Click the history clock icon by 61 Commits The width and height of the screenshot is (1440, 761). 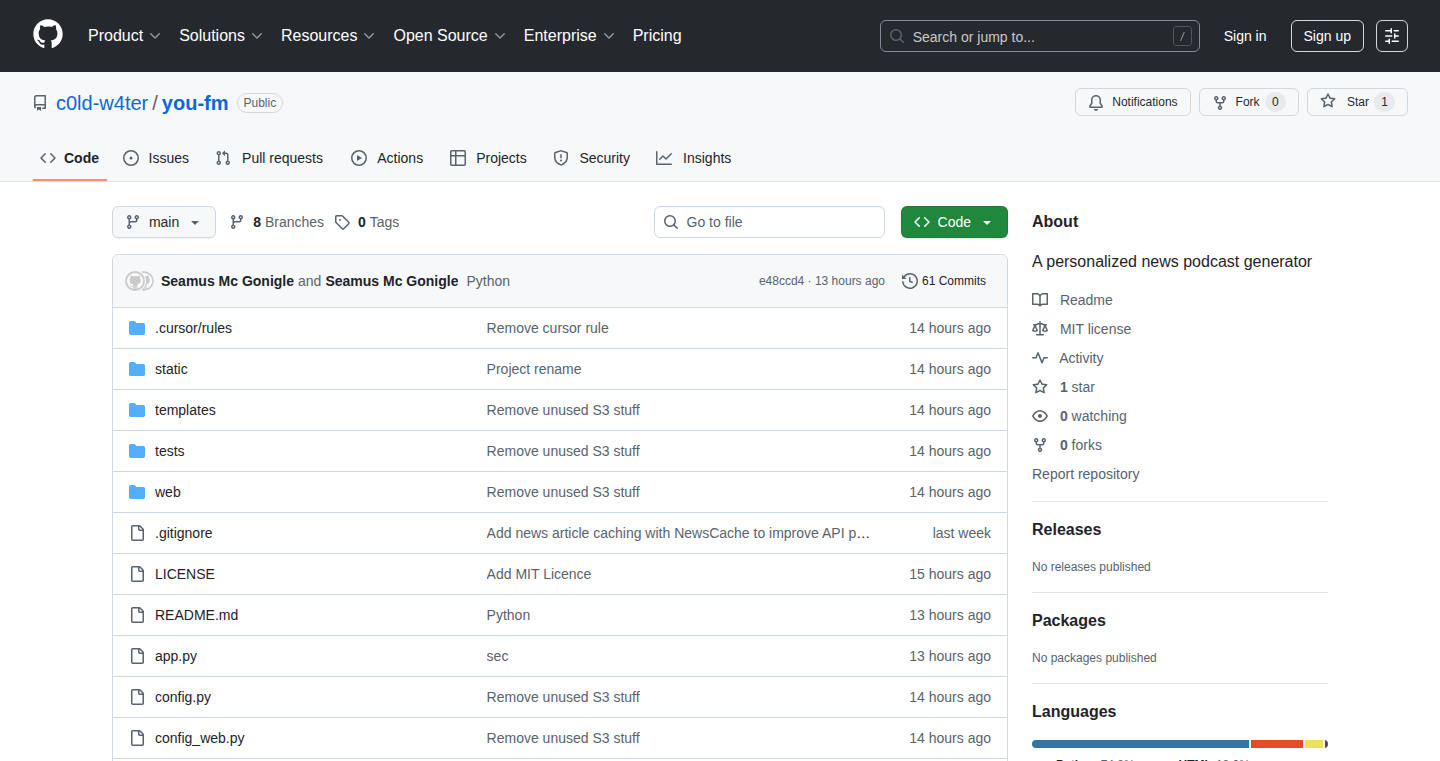(909, 281)
